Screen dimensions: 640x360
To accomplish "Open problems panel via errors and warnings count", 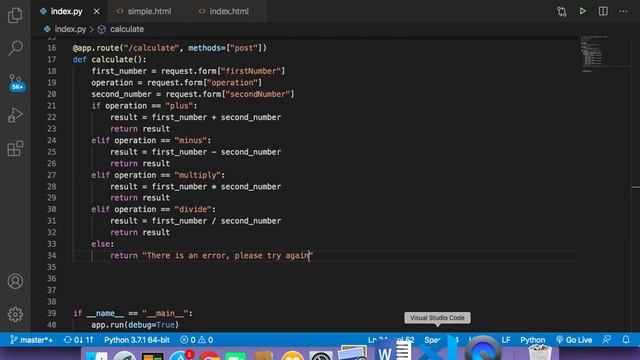I will point(196,340).
